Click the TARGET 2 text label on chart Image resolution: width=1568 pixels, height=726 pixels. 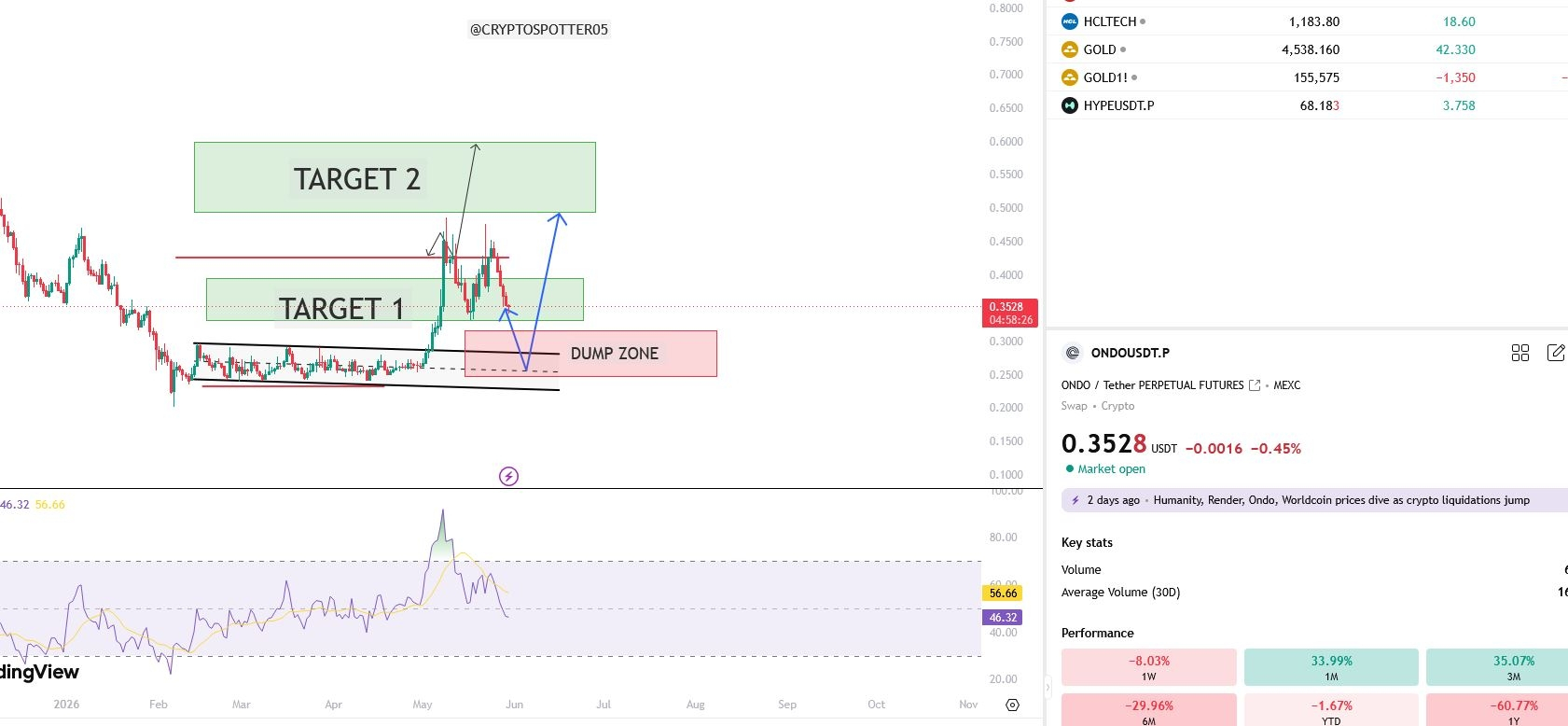[357, 178]
